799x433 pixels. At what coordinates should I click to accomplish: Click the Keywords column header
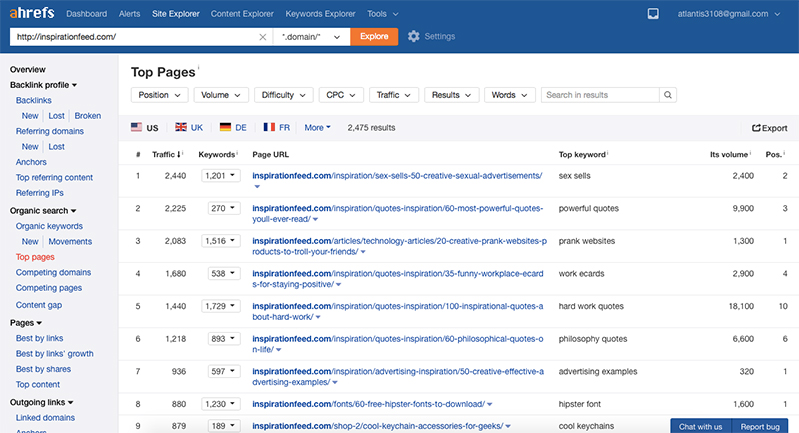click(218, 154)
